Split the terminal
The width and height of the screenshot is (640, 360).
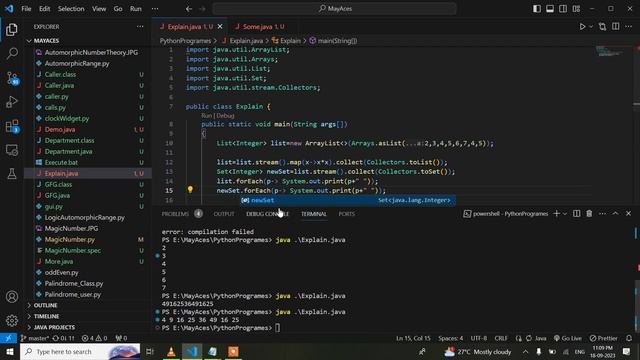click(576, 213)
